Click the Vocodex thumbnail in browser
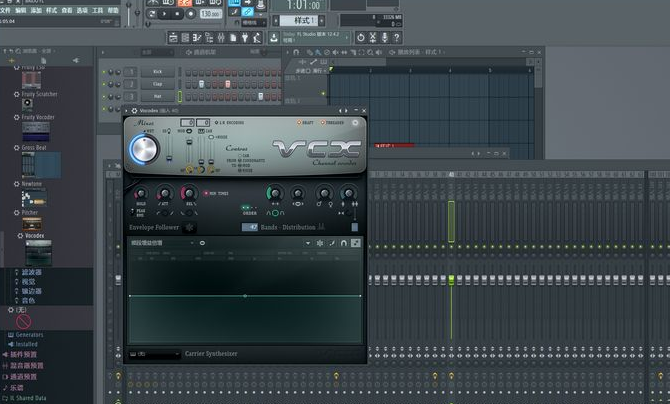This screenshot has height=404, width=670. 38,253
